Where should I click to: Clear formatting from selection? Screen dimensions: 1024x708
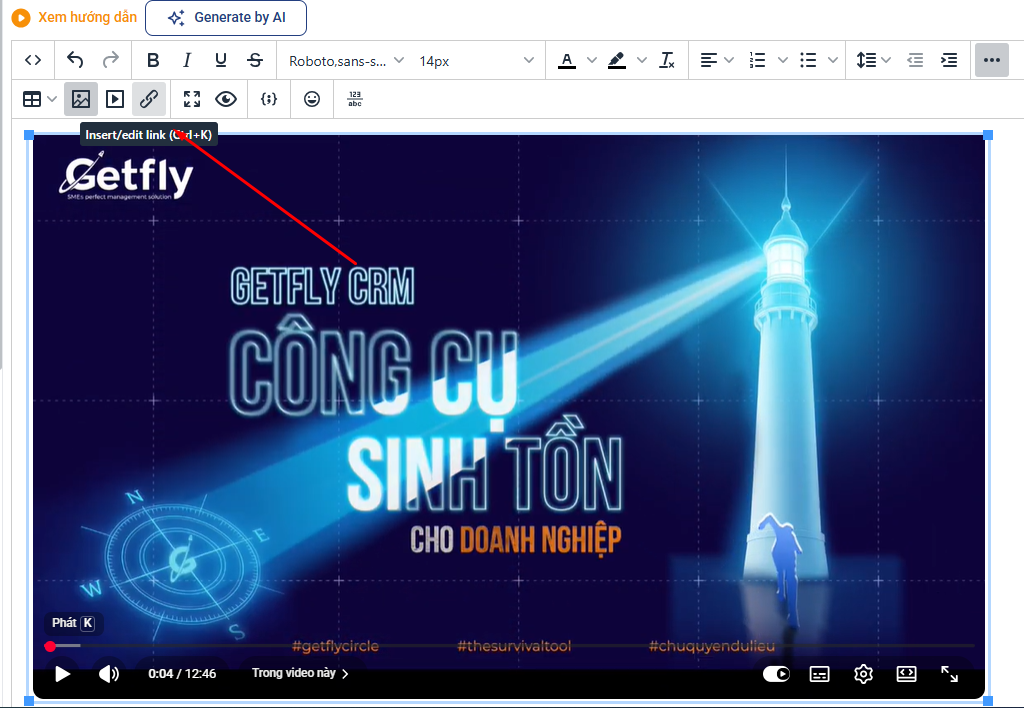click(x=667, y=60)
